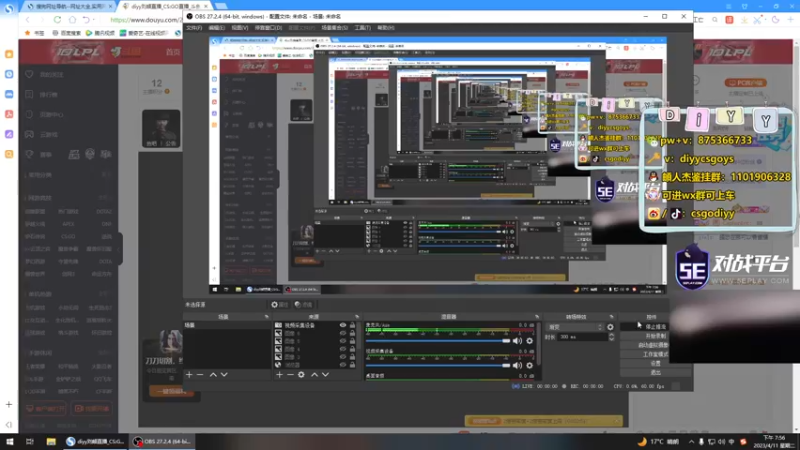
Task: Show hidden system tray icons chevron
Action: (x=691, y=441)
